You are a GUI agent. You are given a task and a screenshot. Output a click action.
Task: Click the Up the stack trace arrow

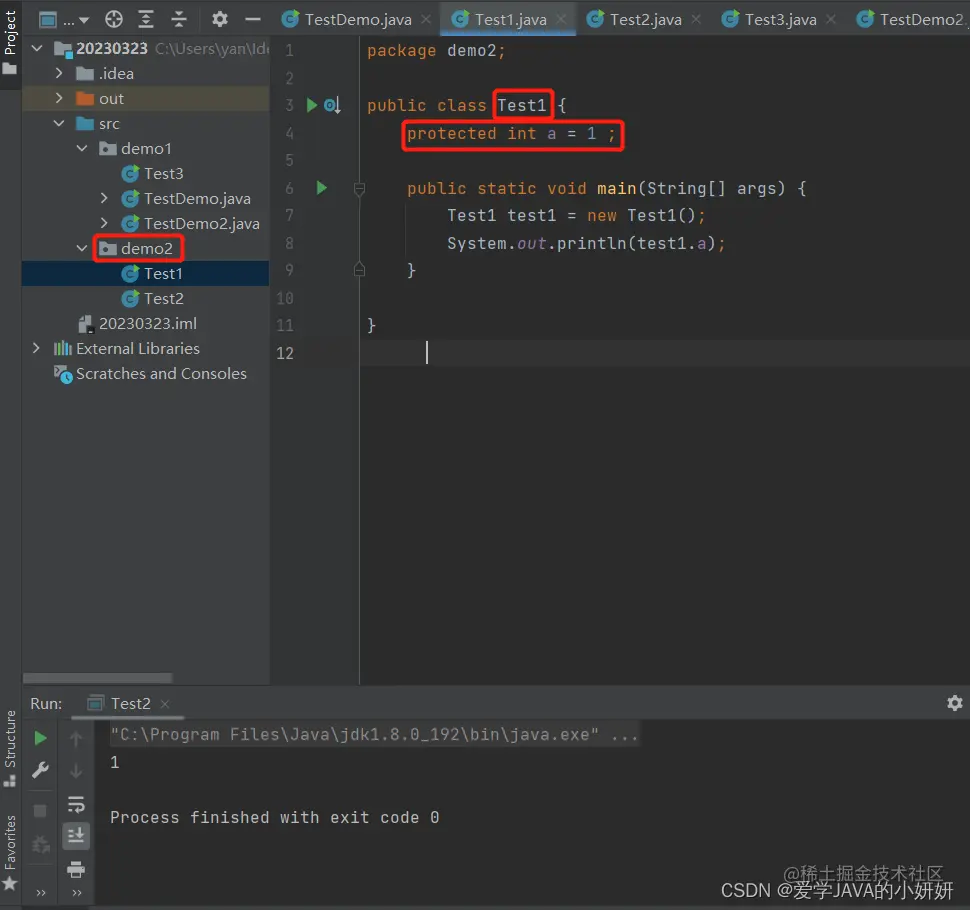click(76, 738)
